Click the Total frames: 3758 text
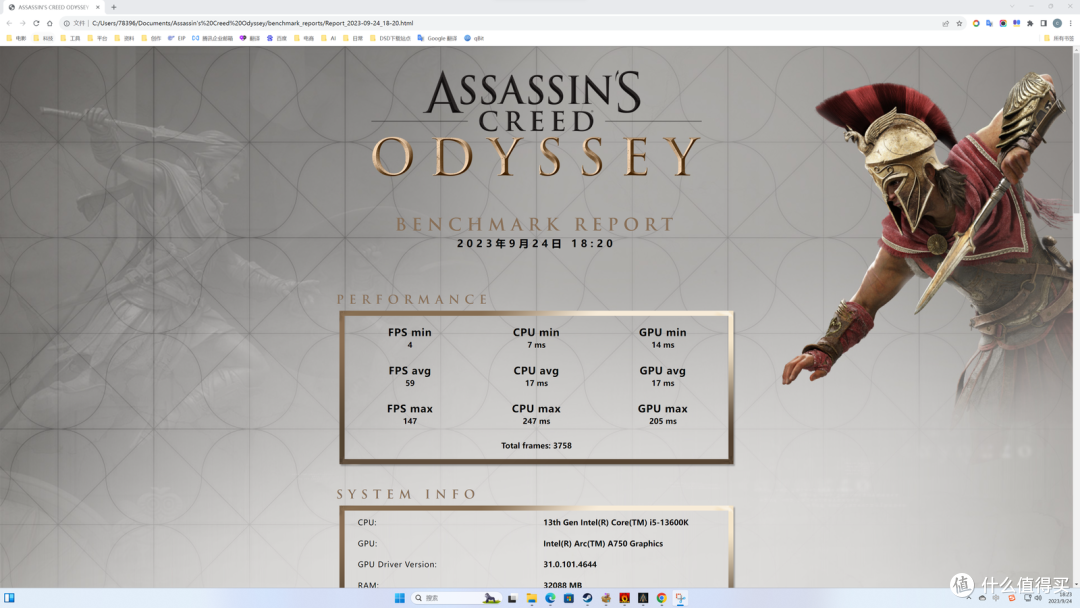The image size is (1080, 608). pyautogui.click(x=536, y=445)
